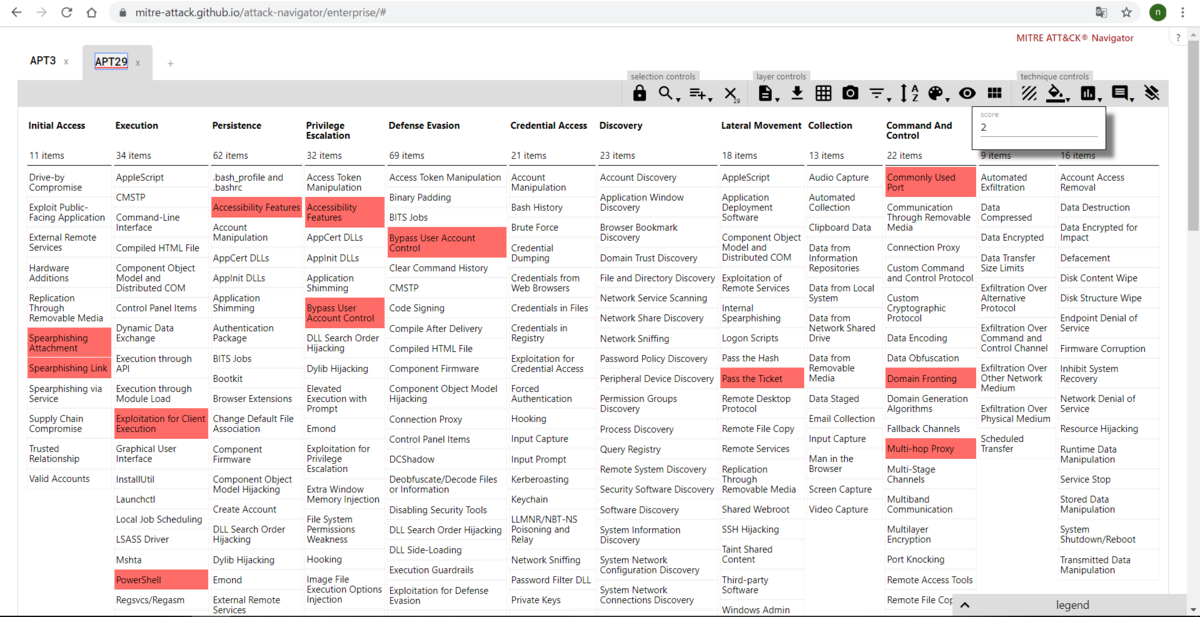The image size is (1200, 617).
Task: Click into the score input field
Action: (1038, 128)
